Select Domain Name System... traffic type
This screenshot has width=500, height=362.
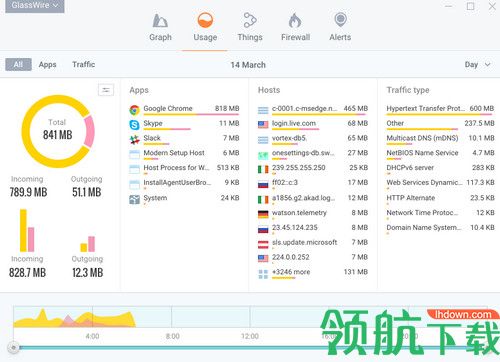point(424,227)
